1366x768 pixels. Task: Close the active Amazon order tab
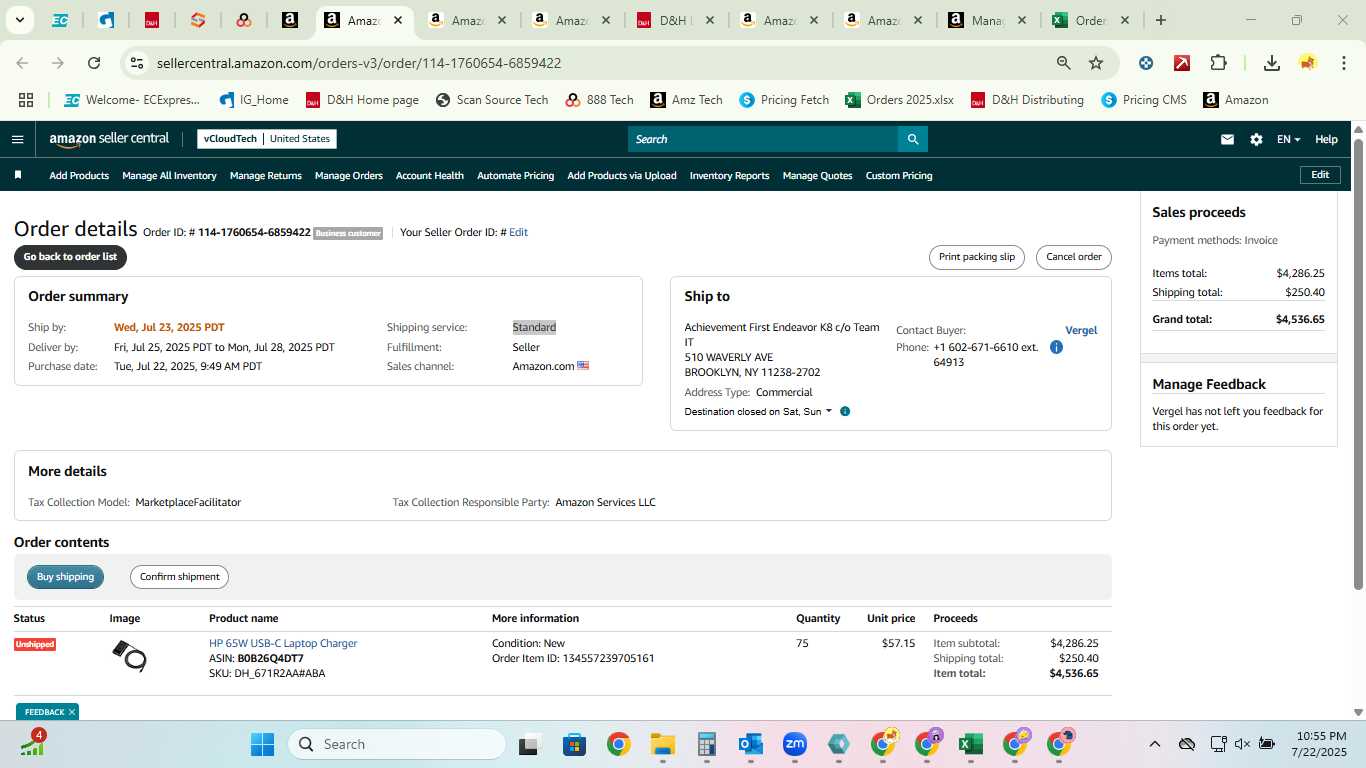398,20
